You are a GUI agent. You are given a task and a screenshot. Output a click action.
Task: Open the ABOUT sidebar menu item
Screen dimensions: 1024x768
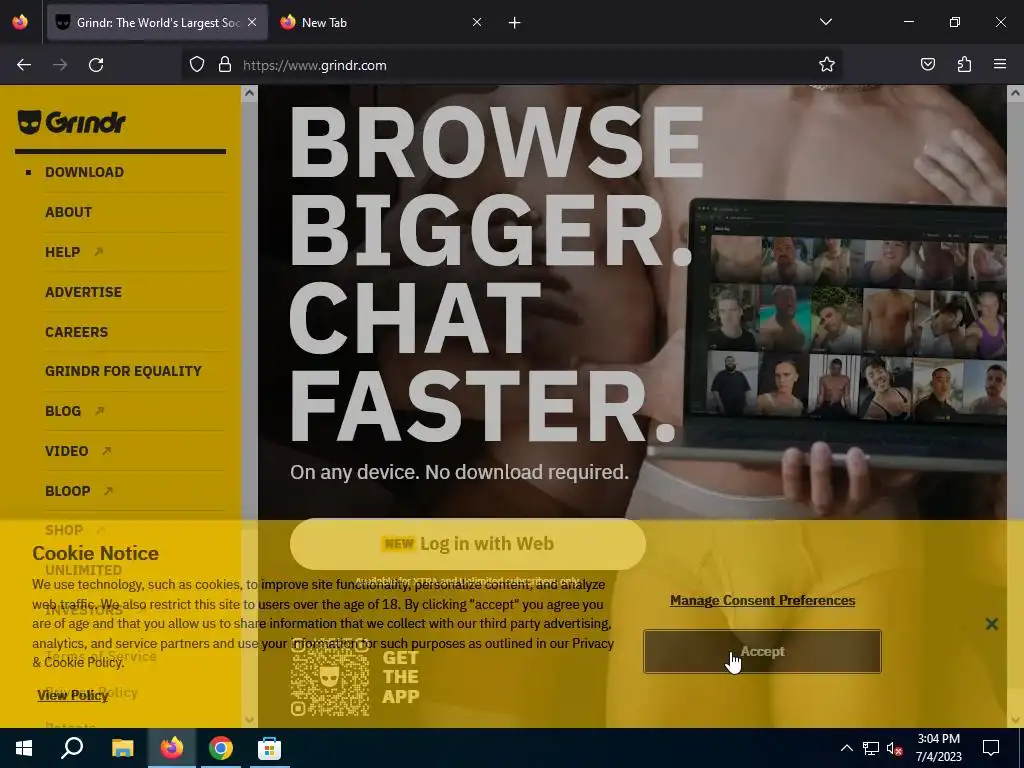pyautogui.click(x=69, y=212)
